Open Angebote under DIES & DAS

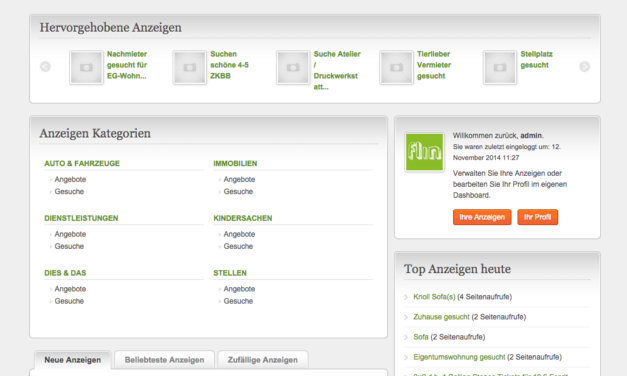tap(70, 289)
